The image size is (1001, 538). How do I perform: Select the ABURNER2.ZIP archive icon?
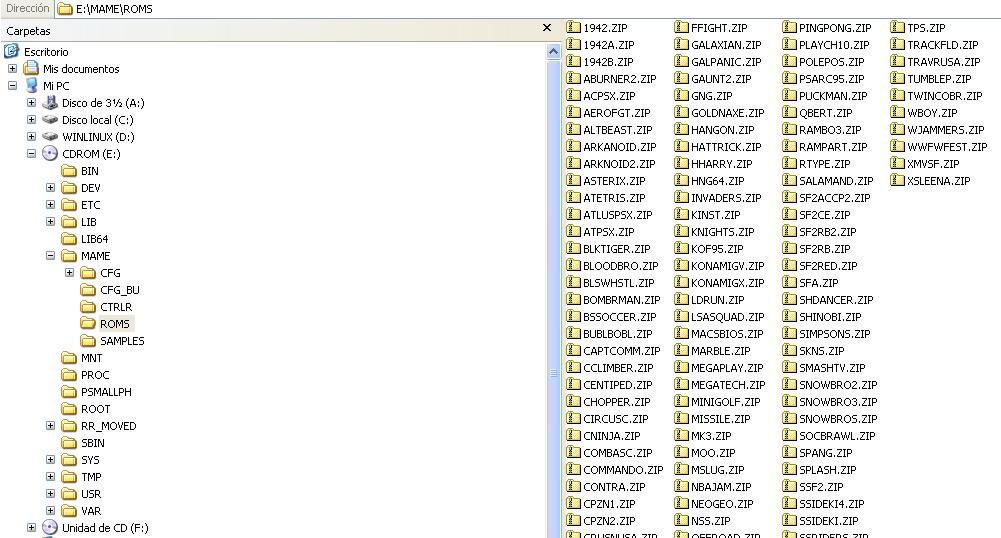[573, 78]
